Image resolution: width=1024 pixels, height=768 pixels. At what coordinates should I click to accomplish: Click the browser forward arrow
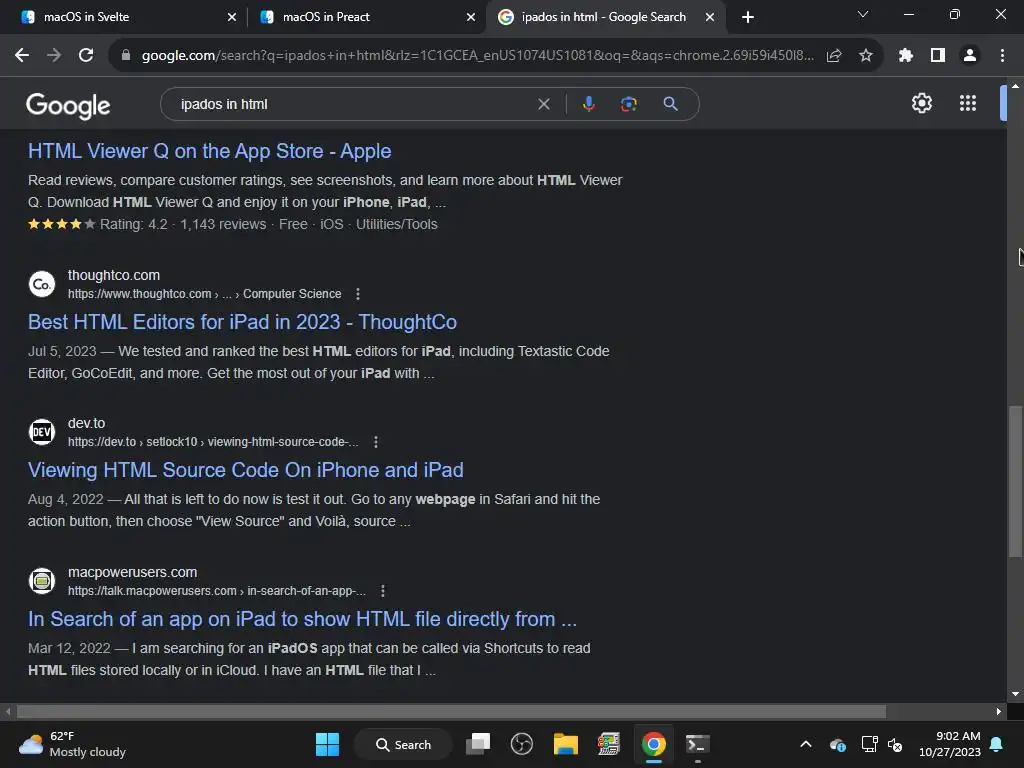coord(54,56)
